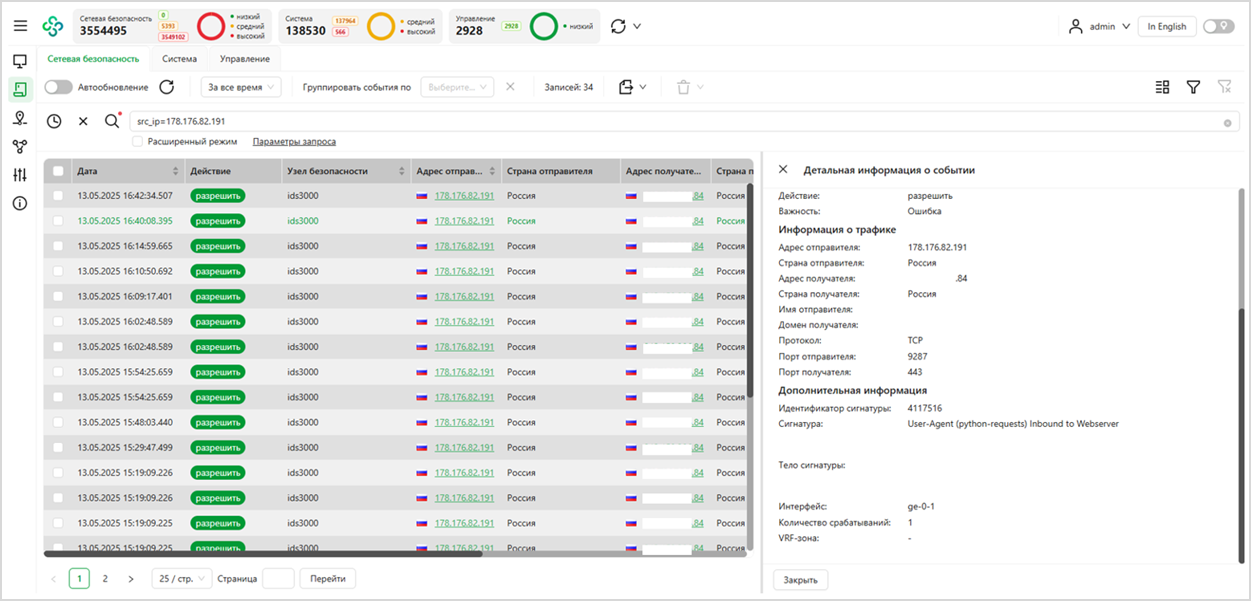Refresh the event list with the reload icon
This screenshot has height=601, width=1251.
[167, 87]
